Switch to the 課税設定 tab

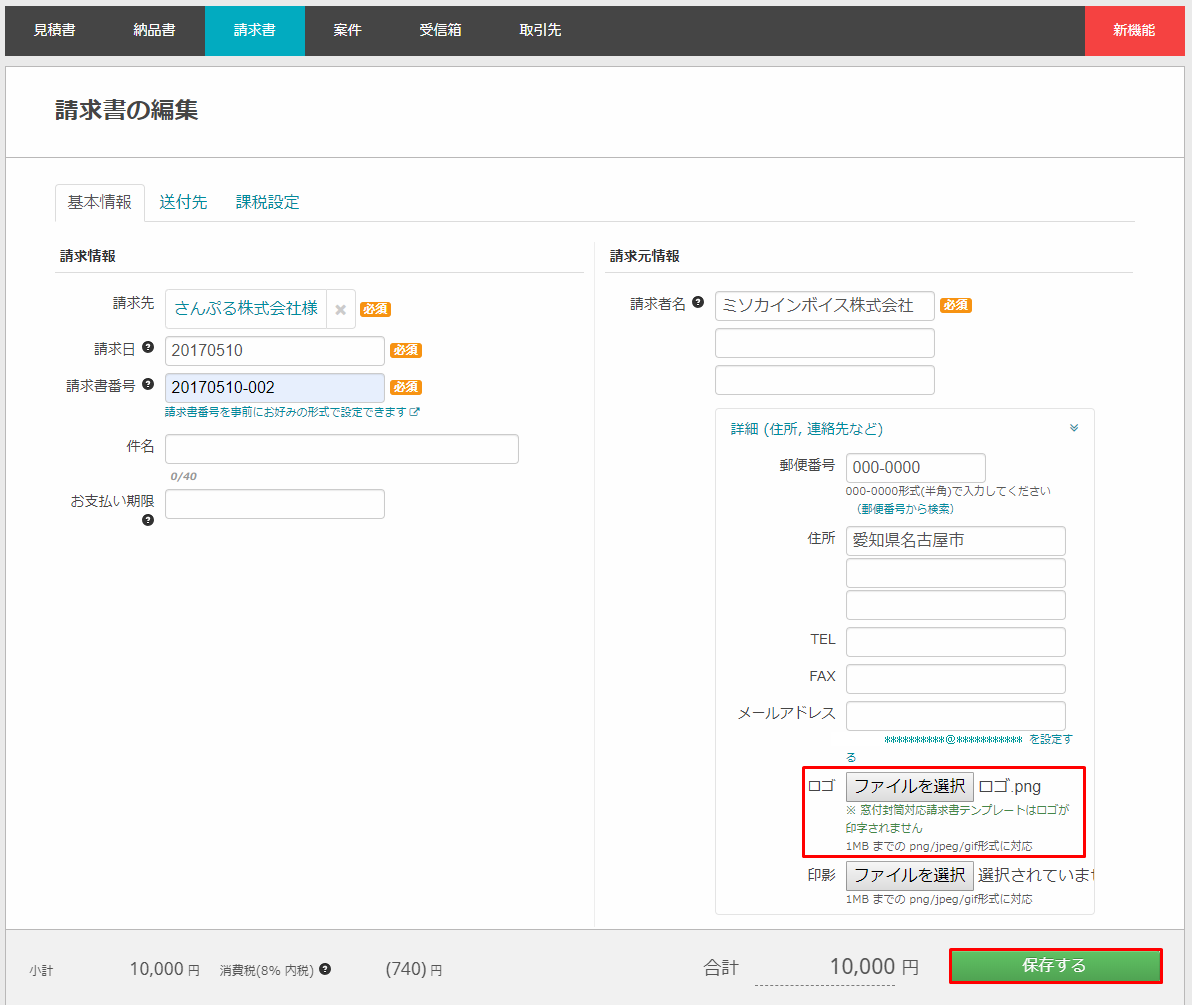click(x=267, y=202)
